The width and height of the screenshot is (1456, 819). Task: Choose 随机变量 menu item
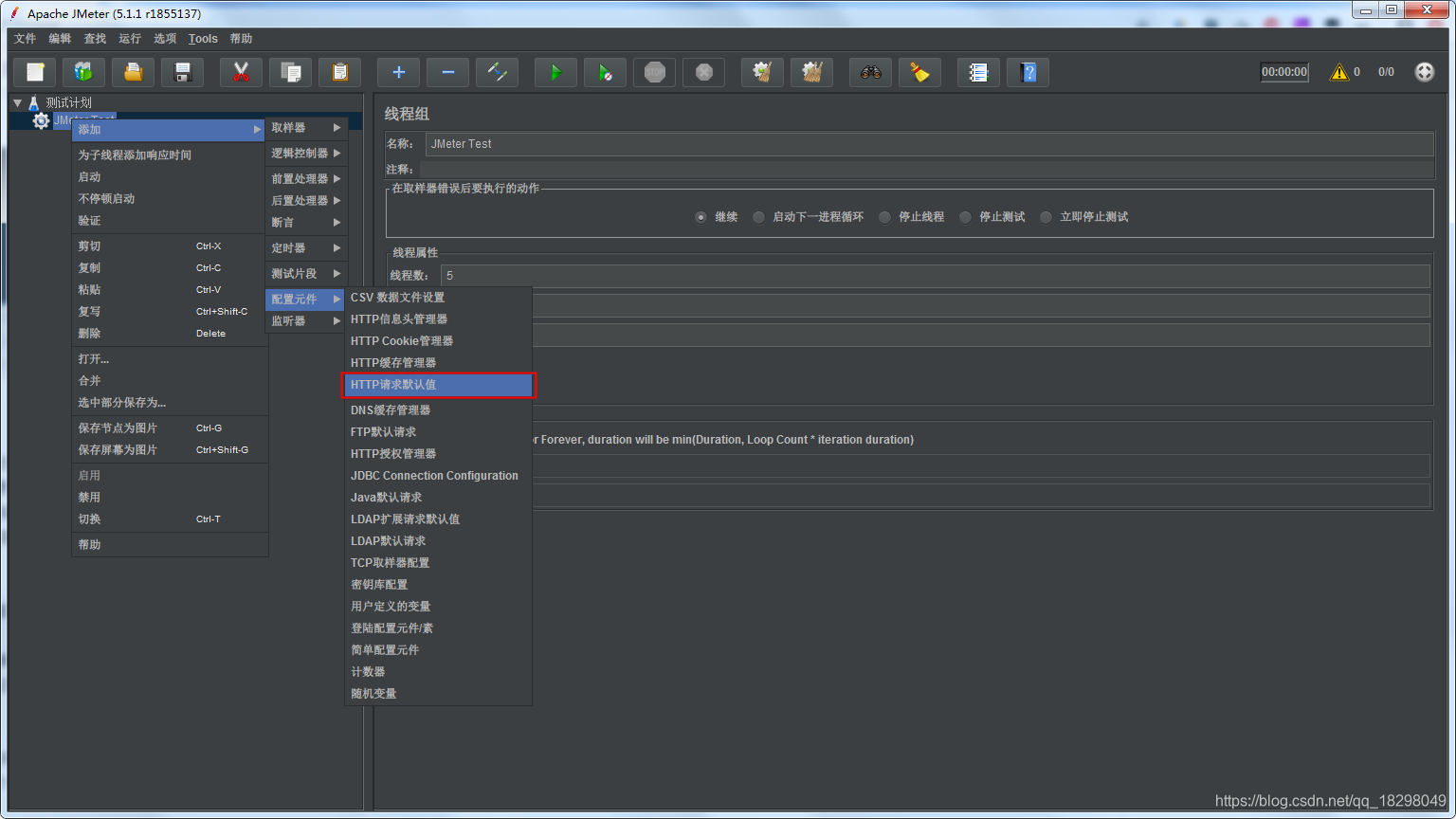click(x=438, y=694)
